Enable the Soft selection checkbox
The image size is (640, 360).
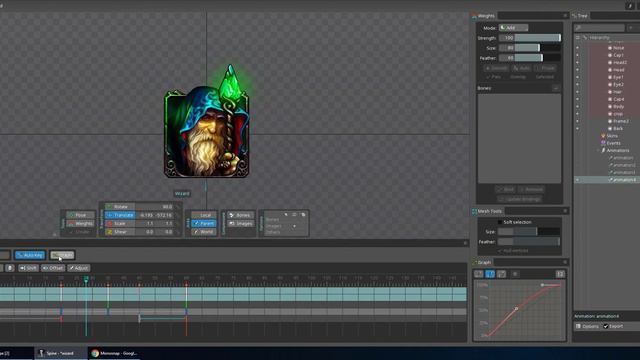500,222
